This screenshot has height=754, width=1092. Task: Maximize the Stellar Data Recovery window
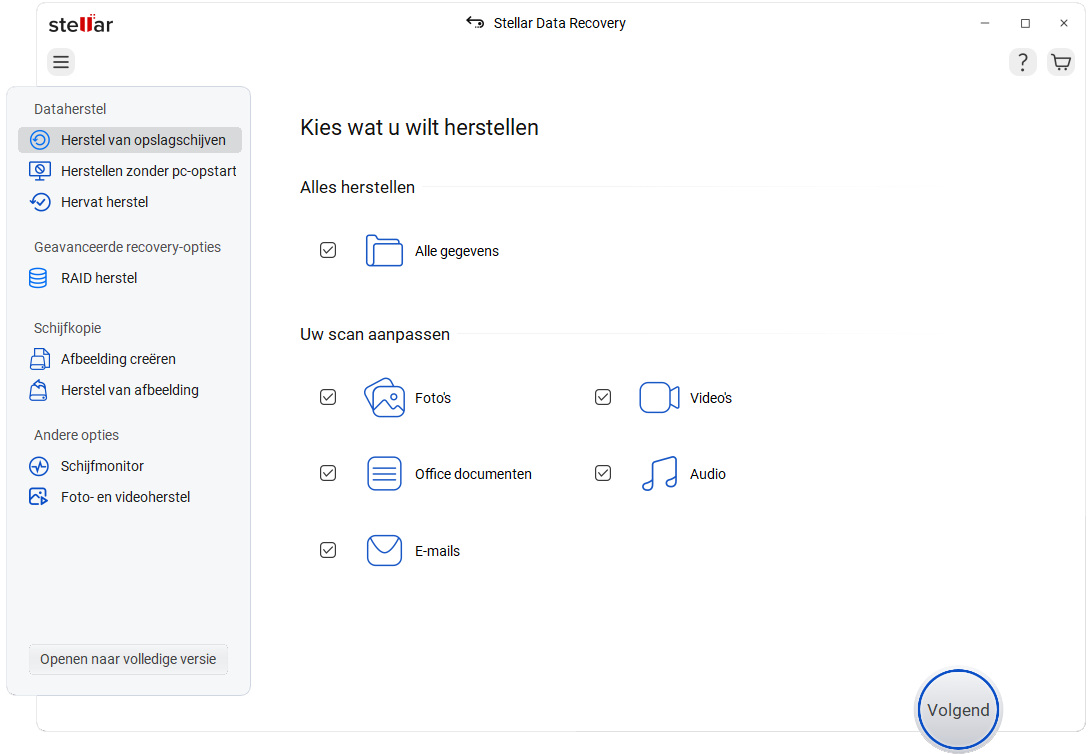[x=1025, y=23]
